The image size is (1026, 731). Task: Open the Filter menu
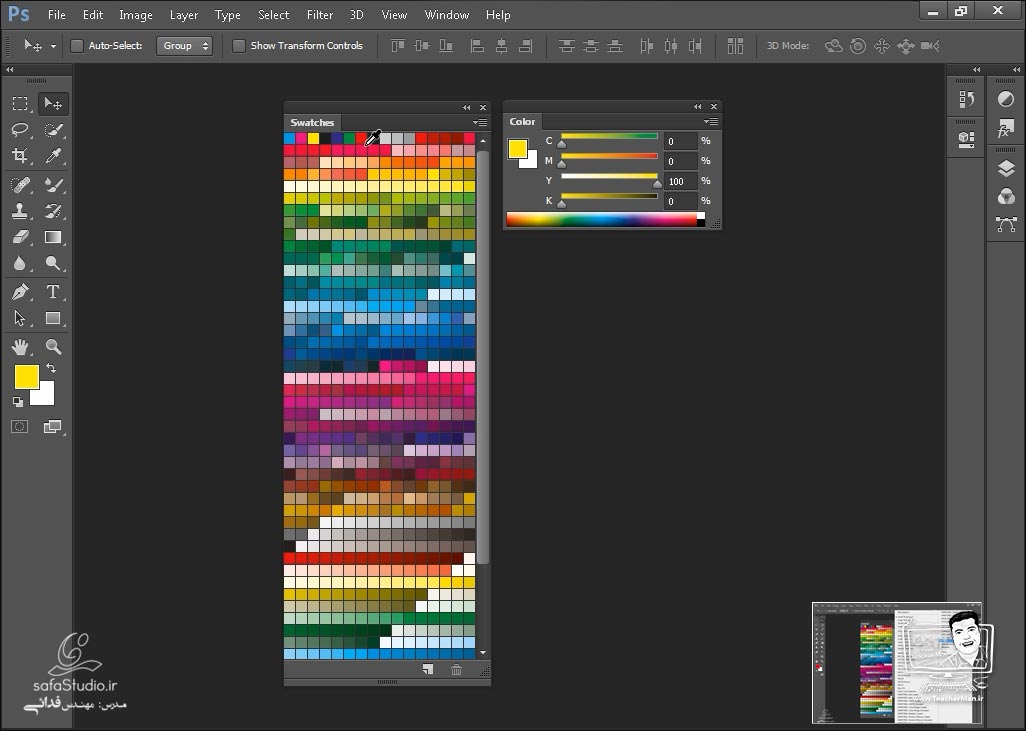pos(320,14)
